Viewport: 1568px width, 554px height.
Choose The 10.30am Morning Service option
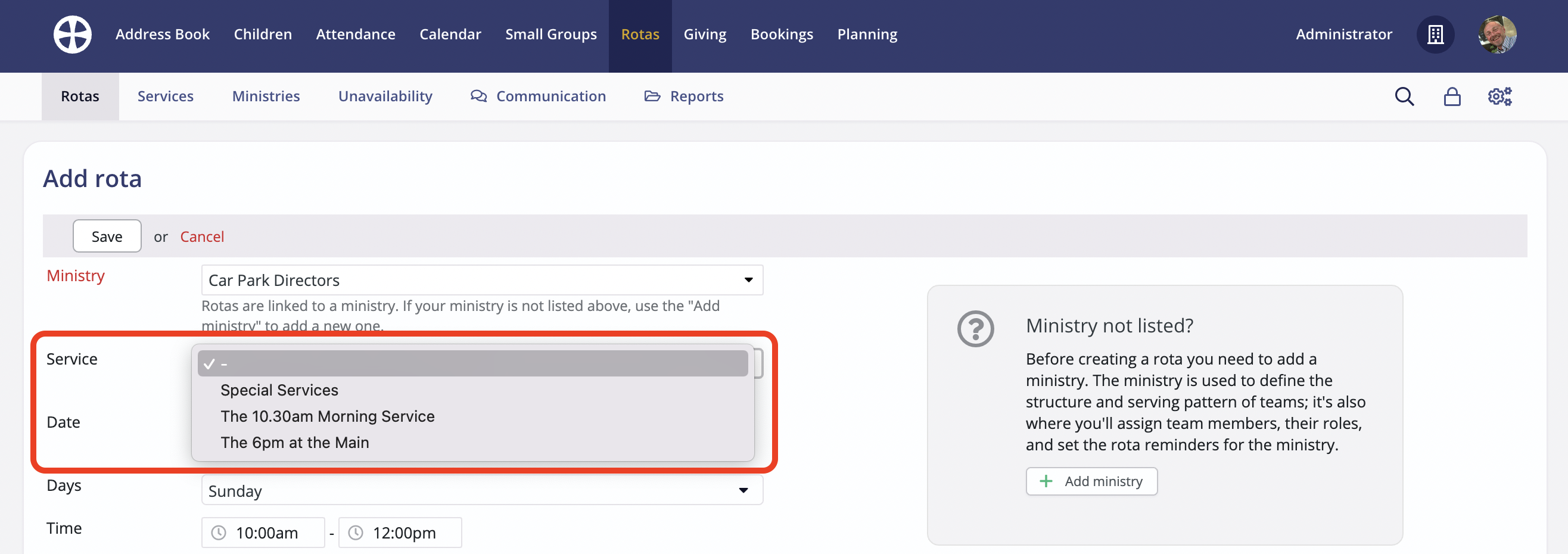pos(328,416)
